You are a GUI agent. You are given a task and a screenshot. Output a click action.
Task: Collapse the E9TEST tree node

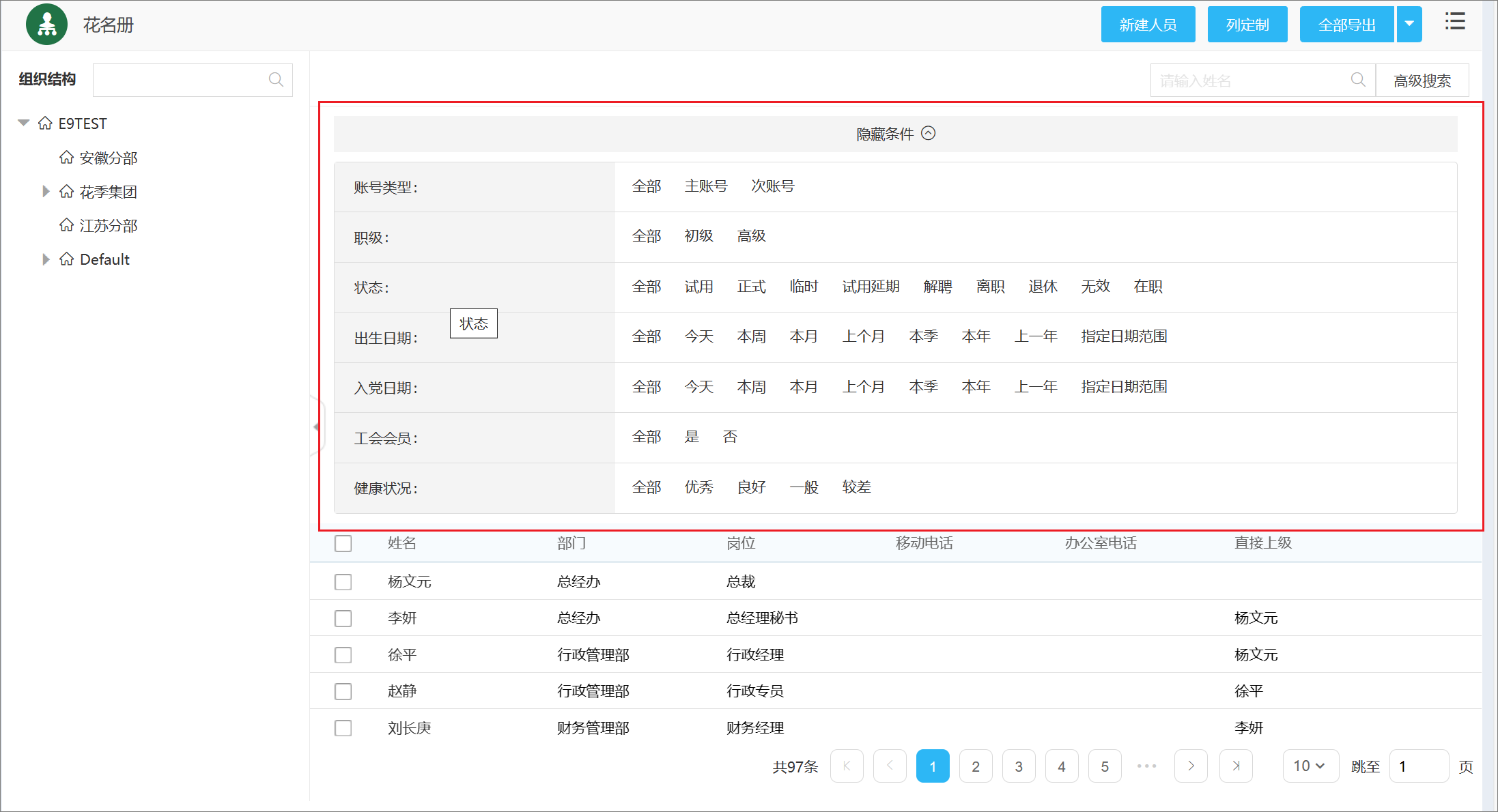(24, 123)
